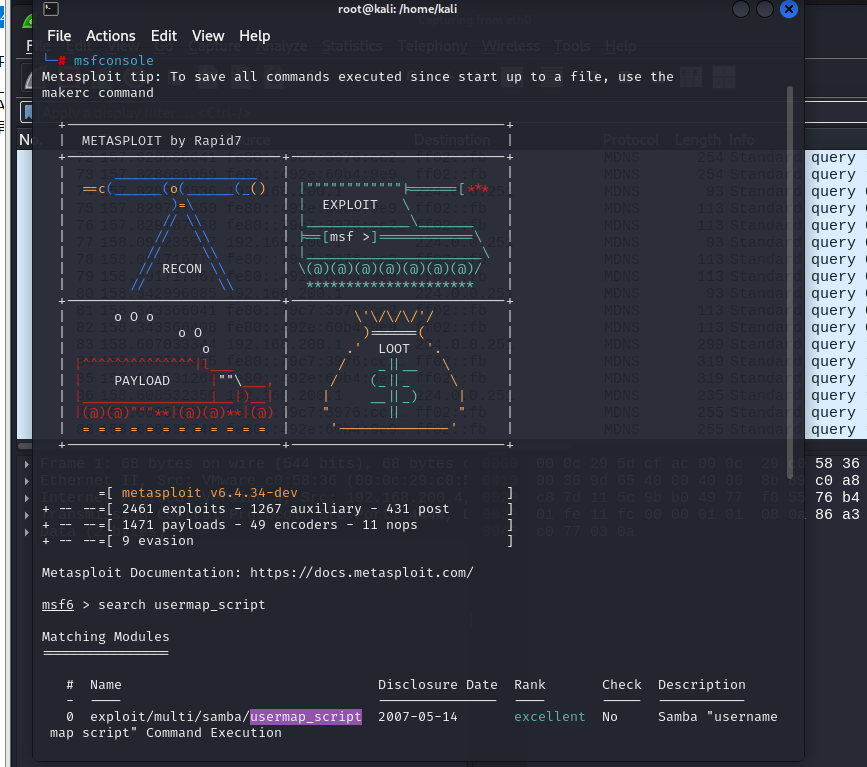Click 'METASPLOIT by Rapid7' banner title
This screenshot has width=867, height=767.
pyautogui.click(x=161, y=140)
